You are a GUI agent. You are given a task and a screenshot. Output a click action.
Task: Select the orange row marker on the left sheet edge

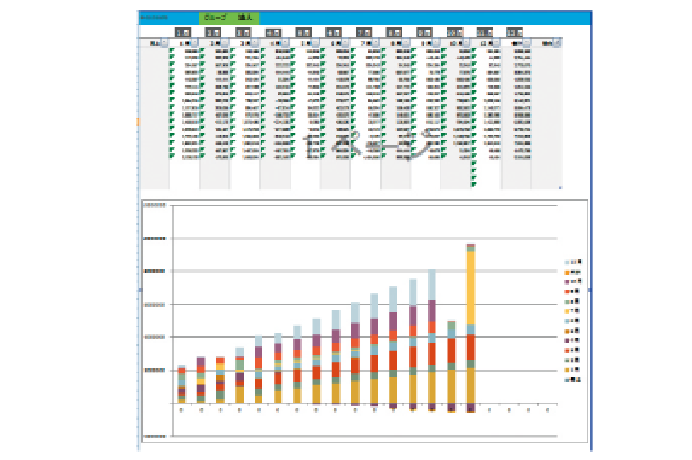coord(136,121)
